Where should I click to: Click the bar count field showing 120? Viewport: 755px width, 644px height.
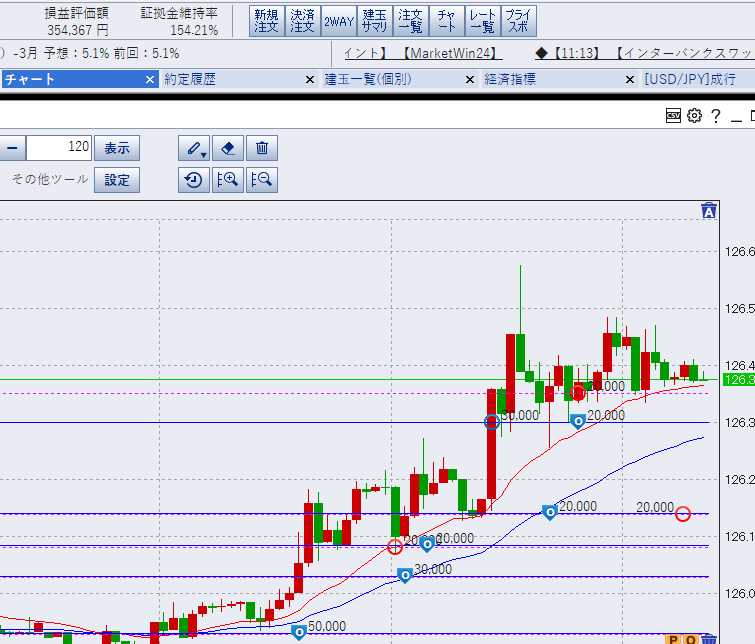point(59,148)
